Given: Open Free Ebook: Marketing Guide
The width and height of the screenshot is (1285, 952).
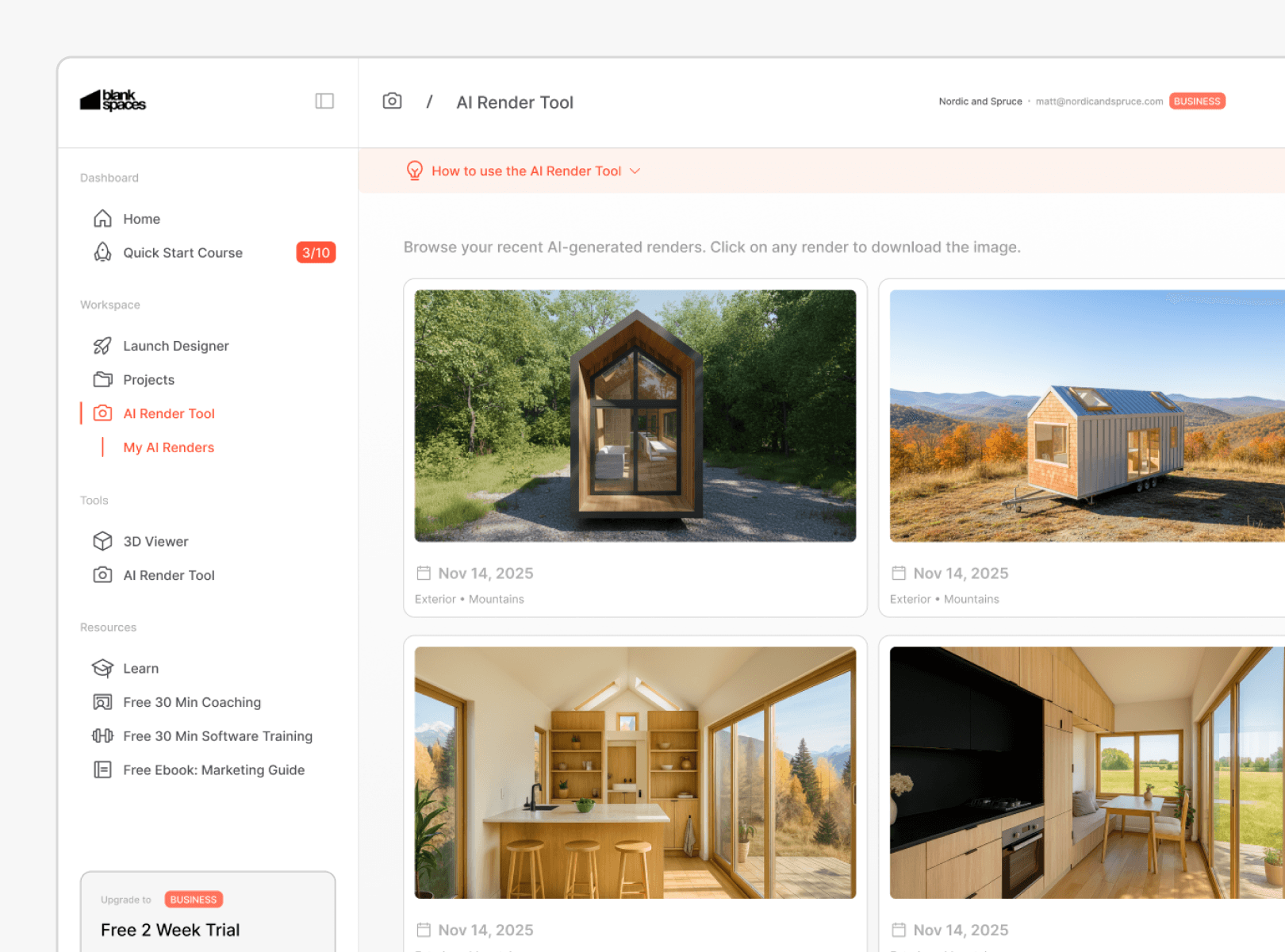Looking at the screenshot, I should (213, 770).
